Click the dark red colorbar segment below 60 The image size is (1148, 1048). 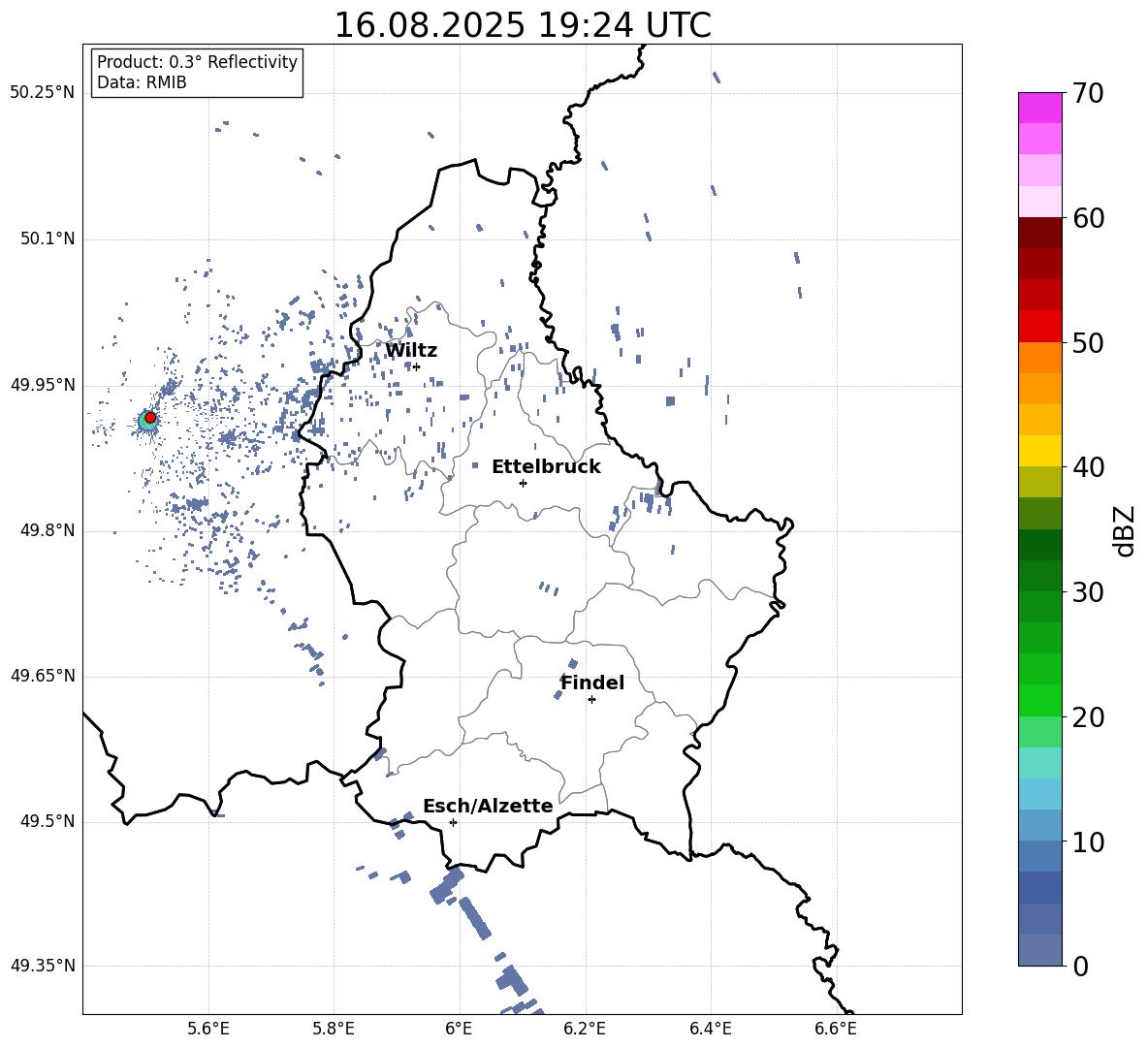pyautogui.click(x=1040, y=233)
